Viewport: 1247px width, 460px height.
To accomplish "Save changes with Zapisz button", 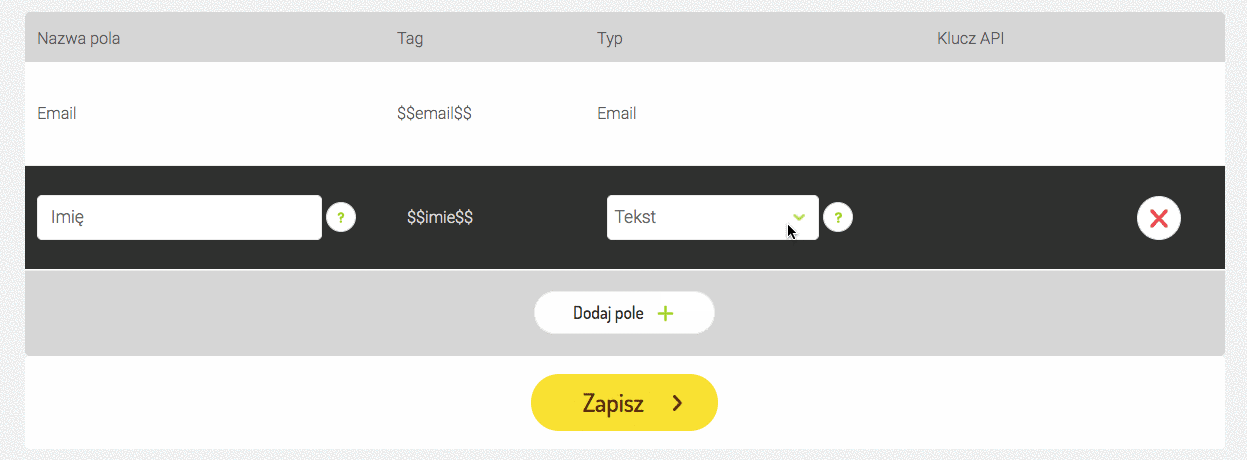I will [x=624, y=403].
